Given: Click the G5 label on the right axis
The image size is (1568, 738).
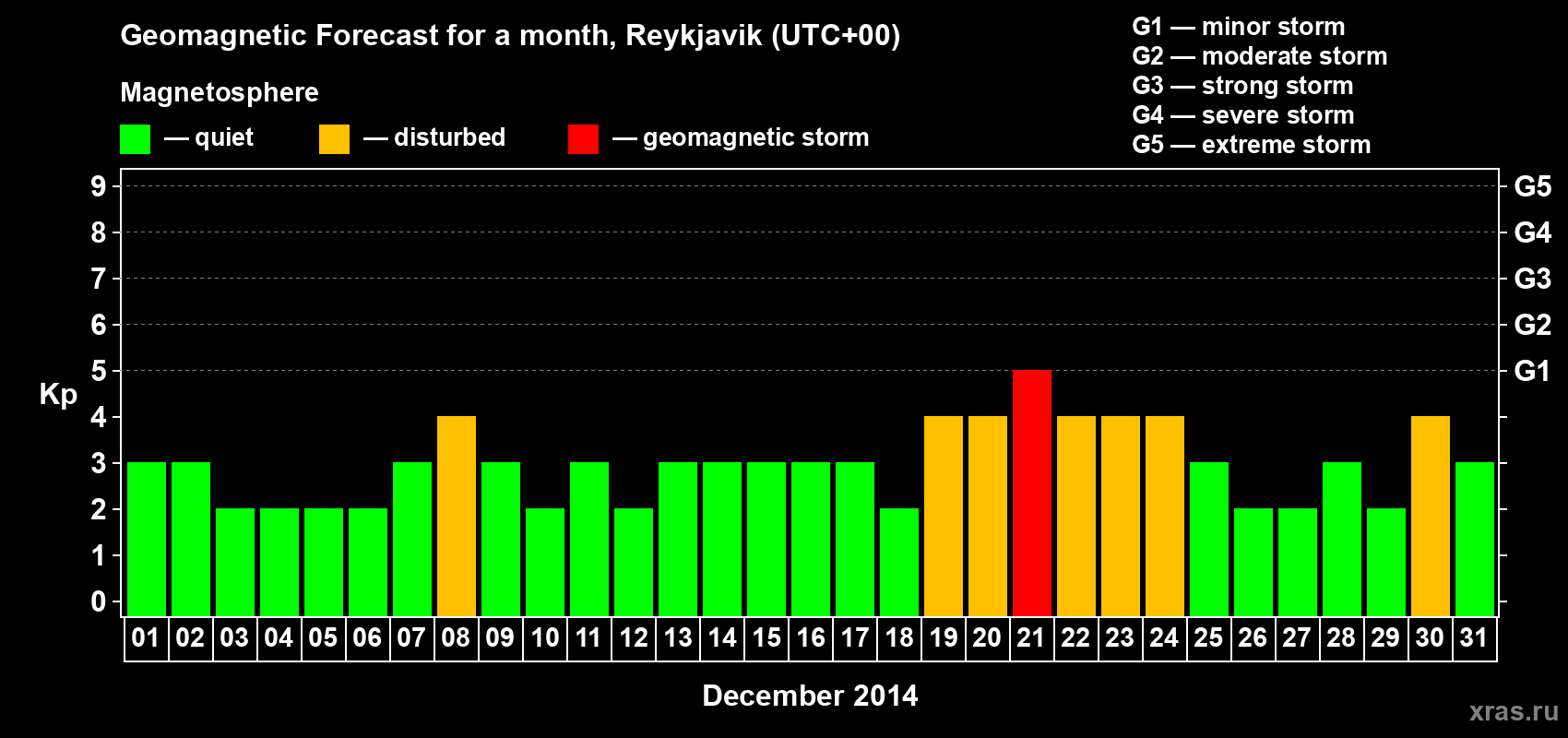Looking at the screenshot, I should click(1533, 186).
